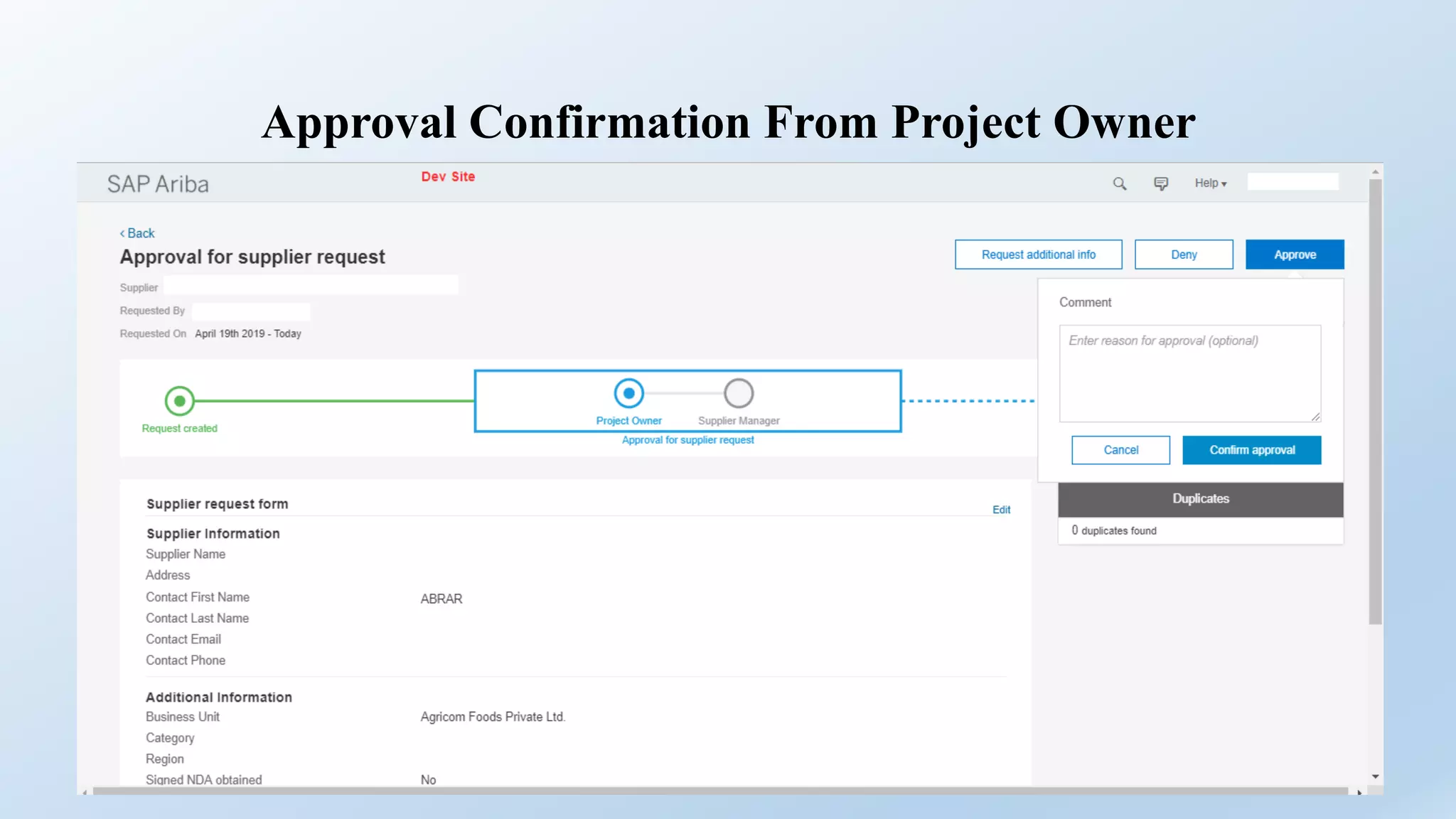Viewport: 1456px width, 819px height.
Task: Click inside the approval comment textbox
Action: (x=1189, y=373)
